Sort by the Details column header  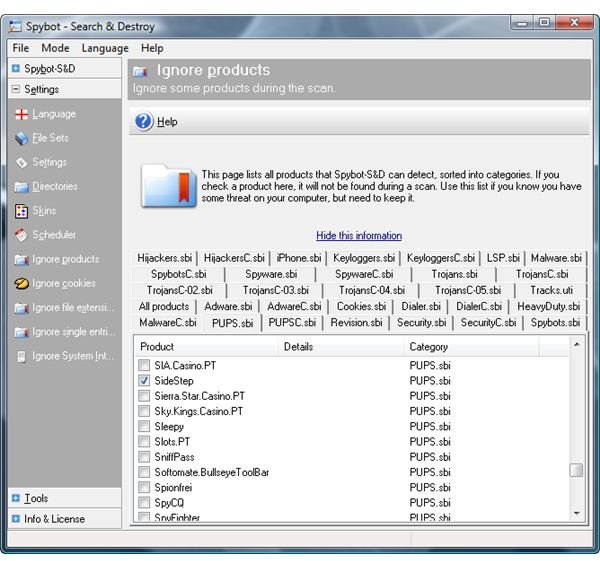tap(341, 347)
